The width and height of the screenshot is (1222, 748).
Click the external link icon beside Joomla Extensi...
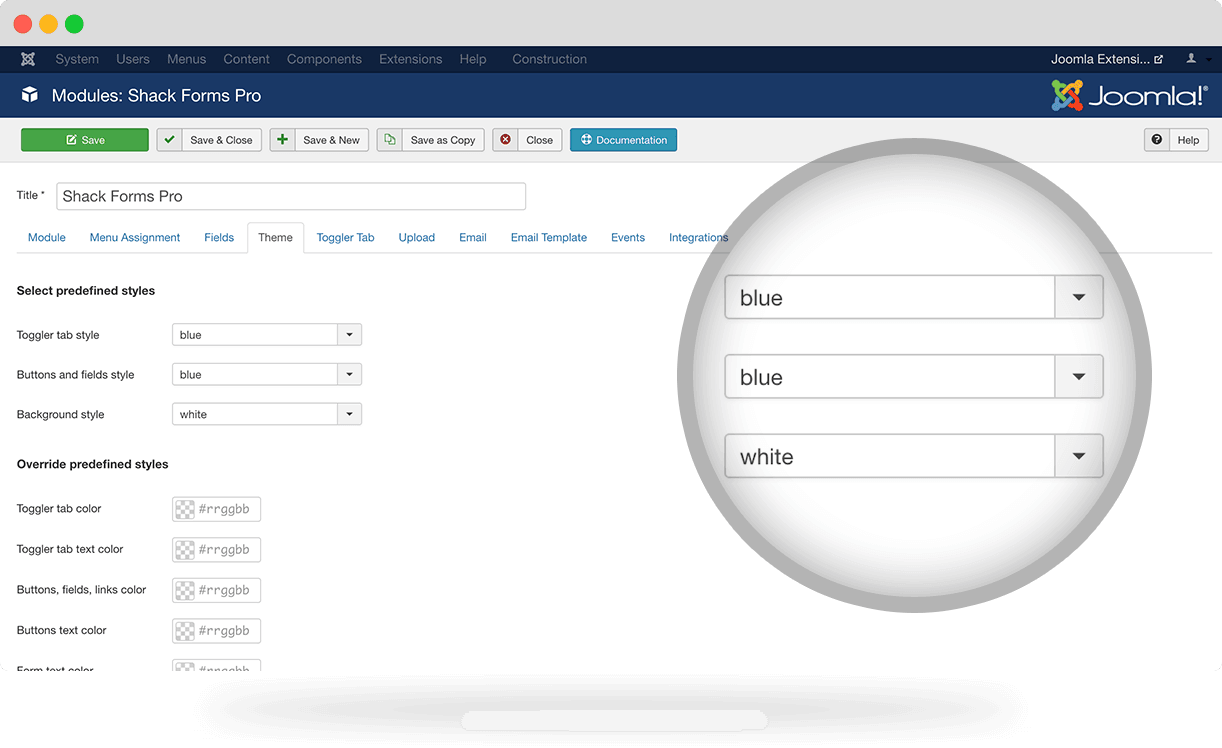[x=1159, y=60]
